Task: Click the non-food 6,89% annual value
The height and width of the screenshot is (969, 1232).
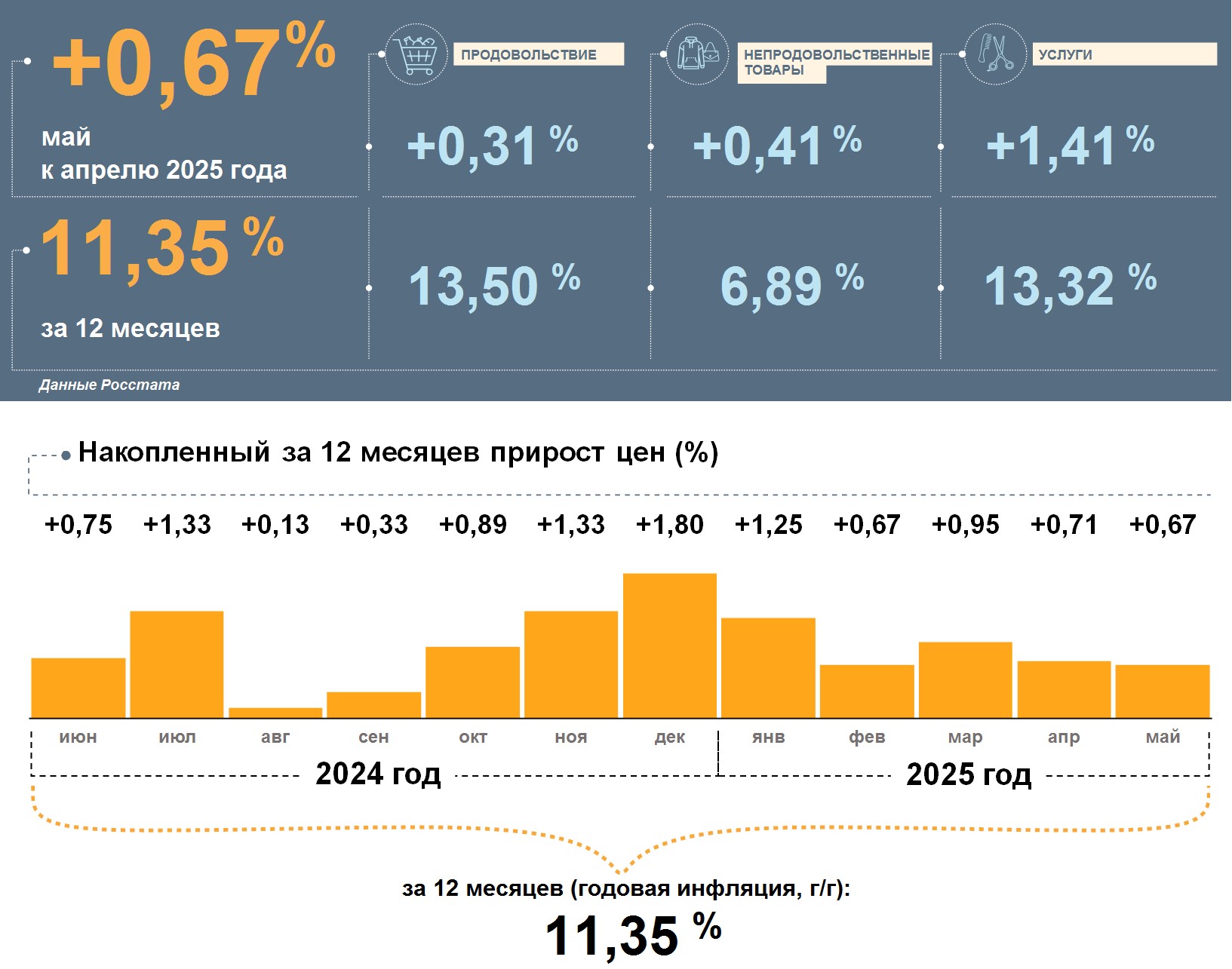Action: [x=792, y=286]
